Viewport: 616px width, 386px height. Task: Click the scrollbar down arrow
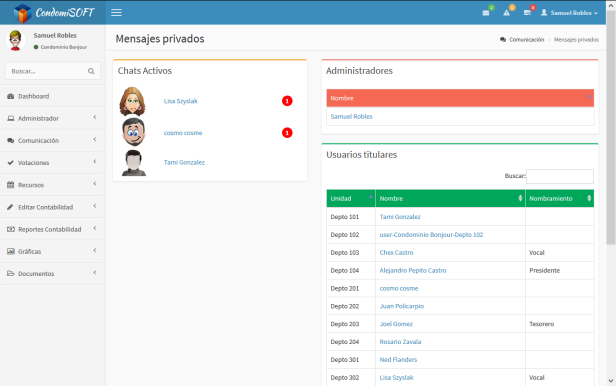611,381
